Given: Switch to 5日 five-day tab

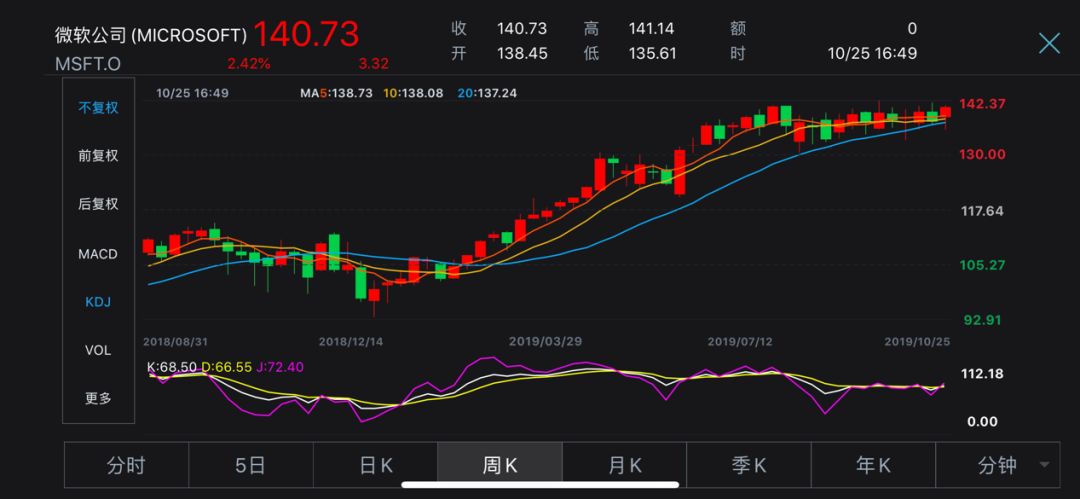Looking at the screenshot, I should (x=251, y=465).
